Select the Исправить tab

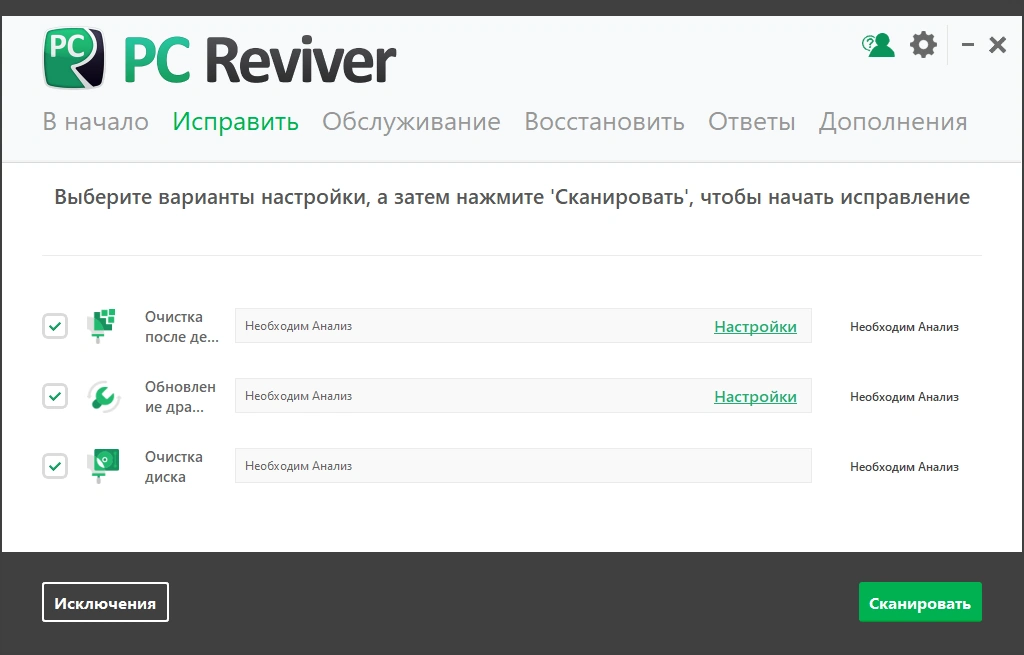pyautogui.click(x=236, y=122)
